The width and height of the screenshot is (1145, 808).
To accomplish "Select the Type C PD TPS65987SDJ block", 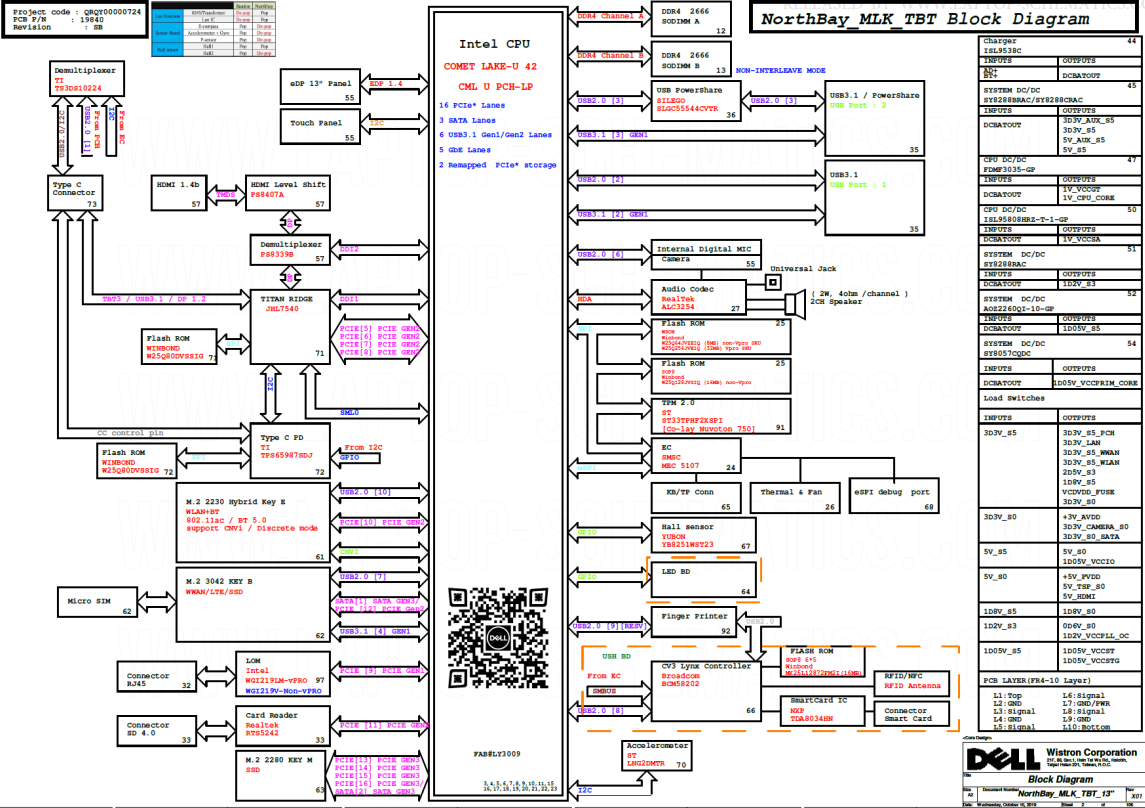I will 290,451.
